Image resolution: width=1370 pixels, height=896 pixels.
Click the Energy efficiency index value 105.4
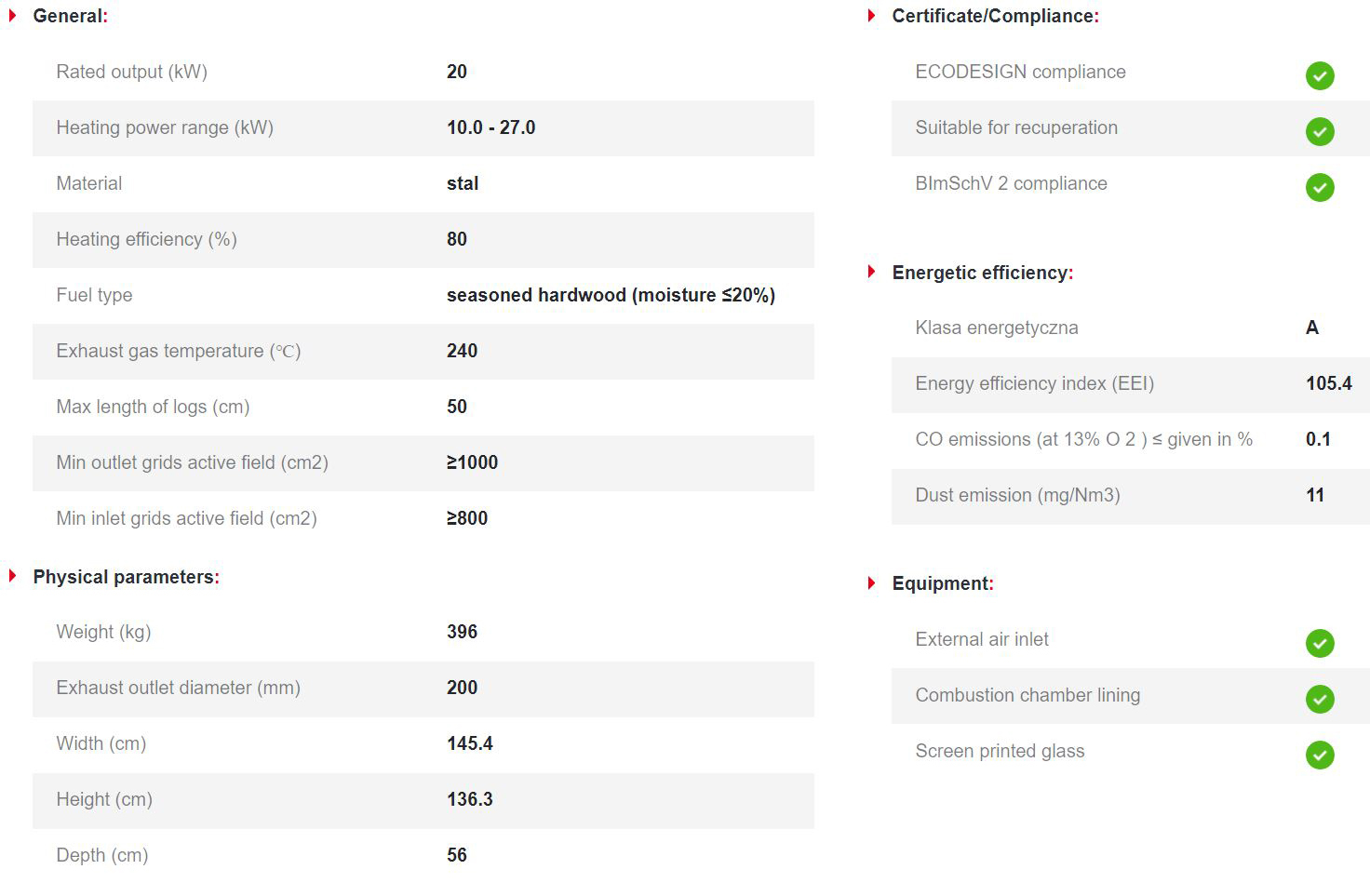click(x=1328, y=383)
